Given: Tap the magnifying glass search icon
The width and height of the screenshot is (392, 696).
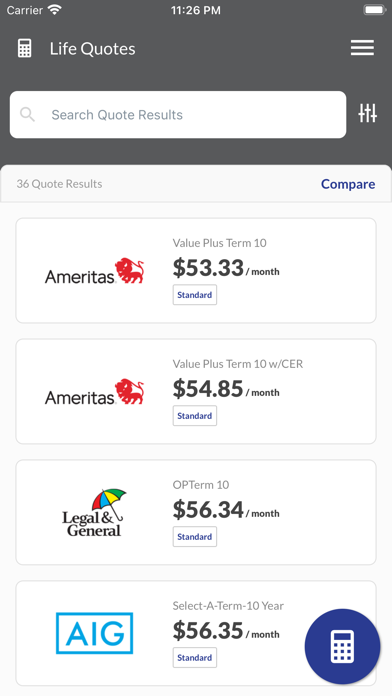Looking at the screenshot, I should click(28, 115).
